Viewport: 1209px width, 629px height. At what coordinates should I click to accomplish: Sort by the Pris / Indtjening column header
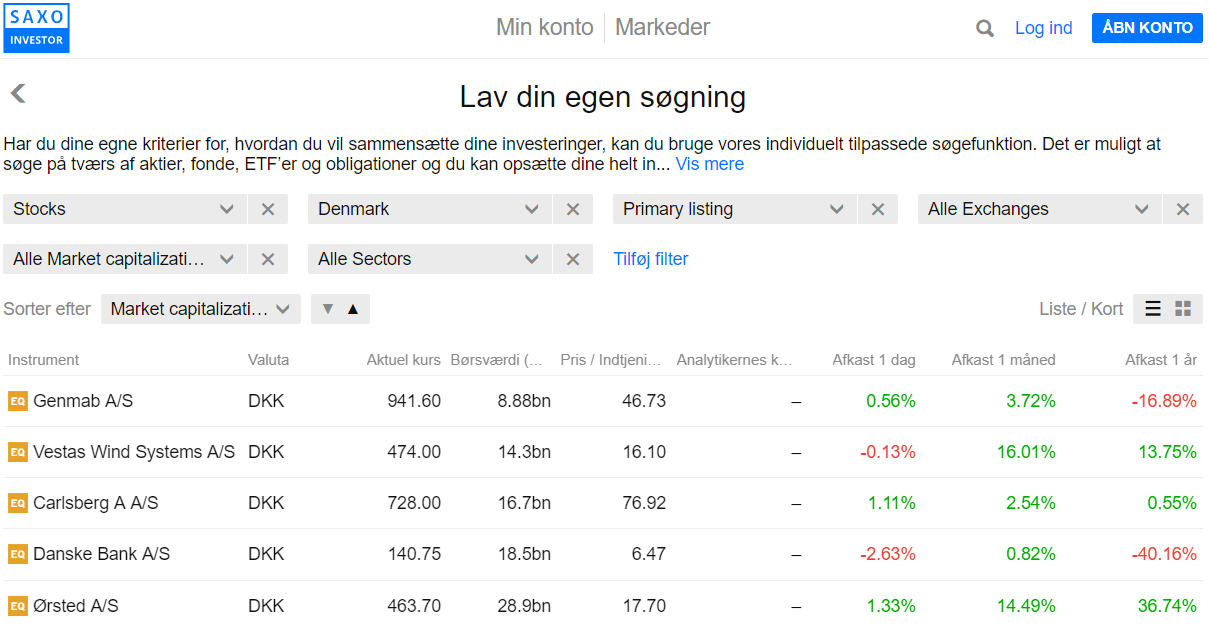[612, 360]
